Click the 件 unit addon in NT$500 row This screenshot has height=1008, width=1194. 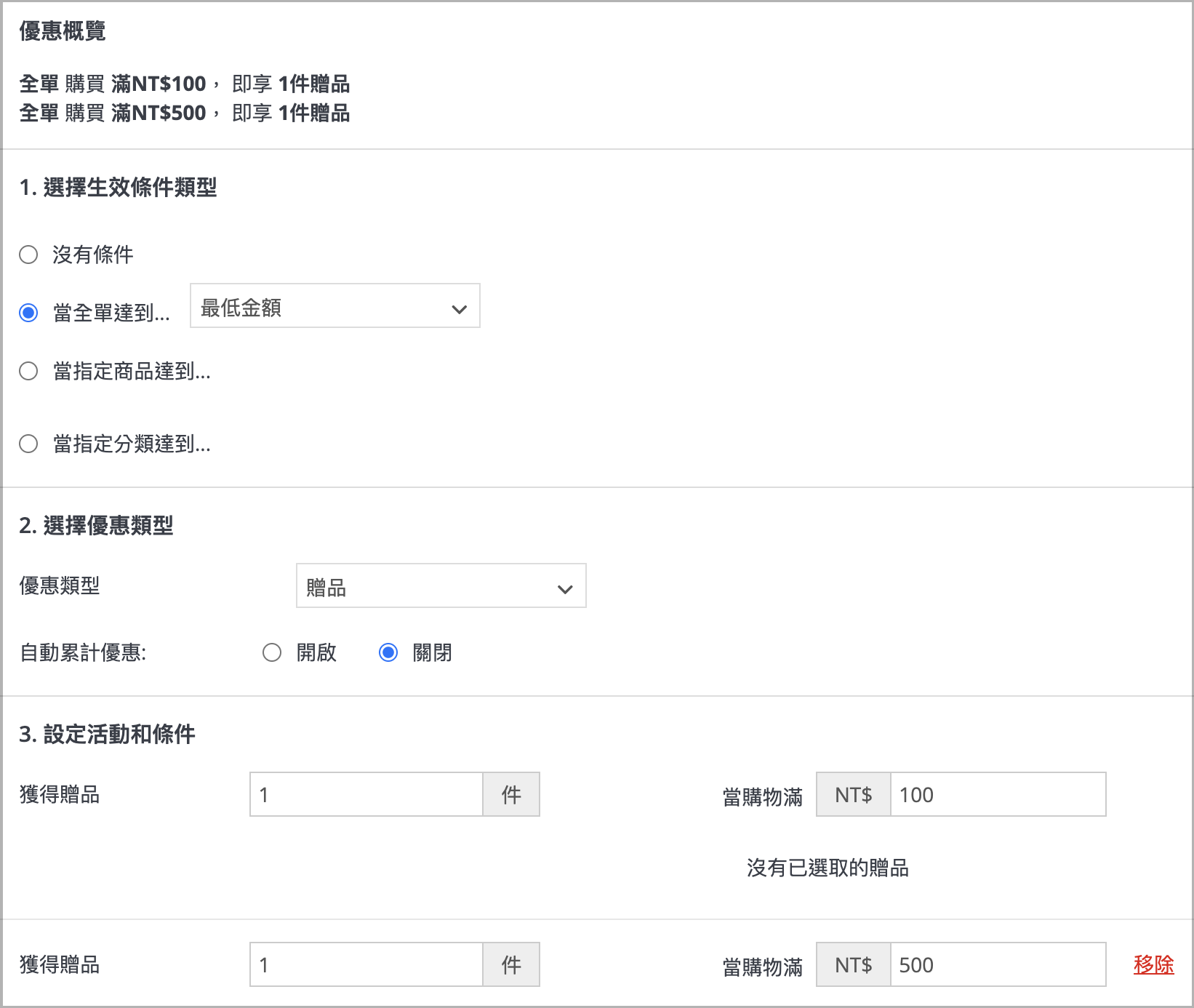pyautogui.click(x=511, y=964)
